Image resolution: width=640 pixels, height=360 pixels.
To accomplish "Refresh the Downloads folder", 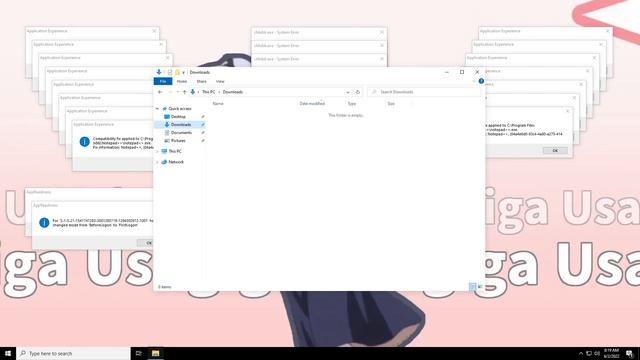I will pos(358,92).
